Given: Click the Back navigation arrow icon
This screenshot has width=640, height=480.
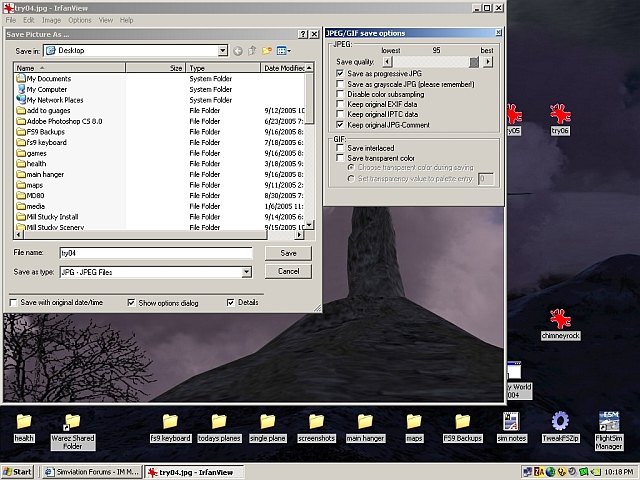Looking at the screenshot, I should (x=237, y=50).
